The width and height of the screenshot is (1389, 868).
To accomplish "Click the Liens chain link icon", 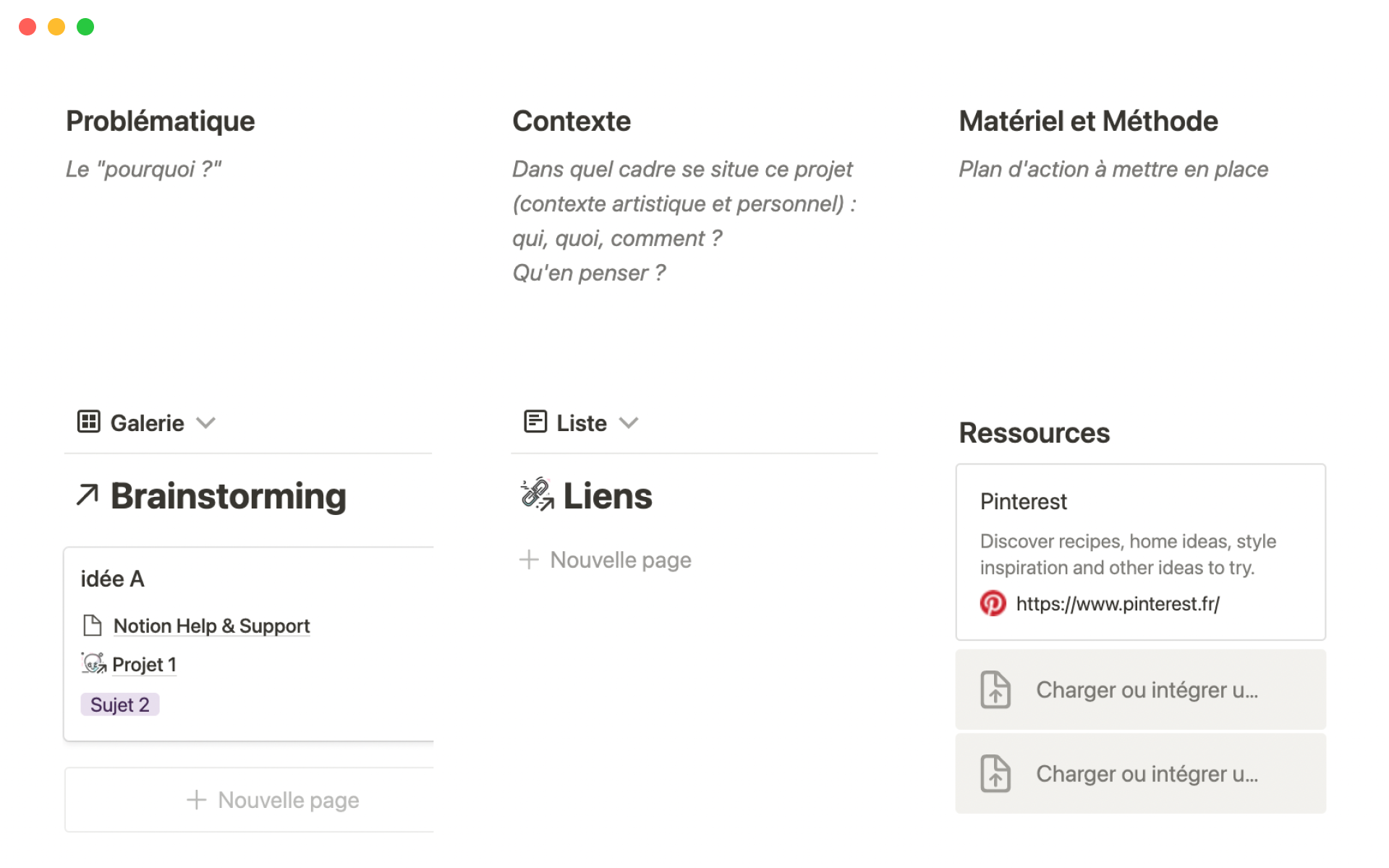I will (x=537, y=495).
